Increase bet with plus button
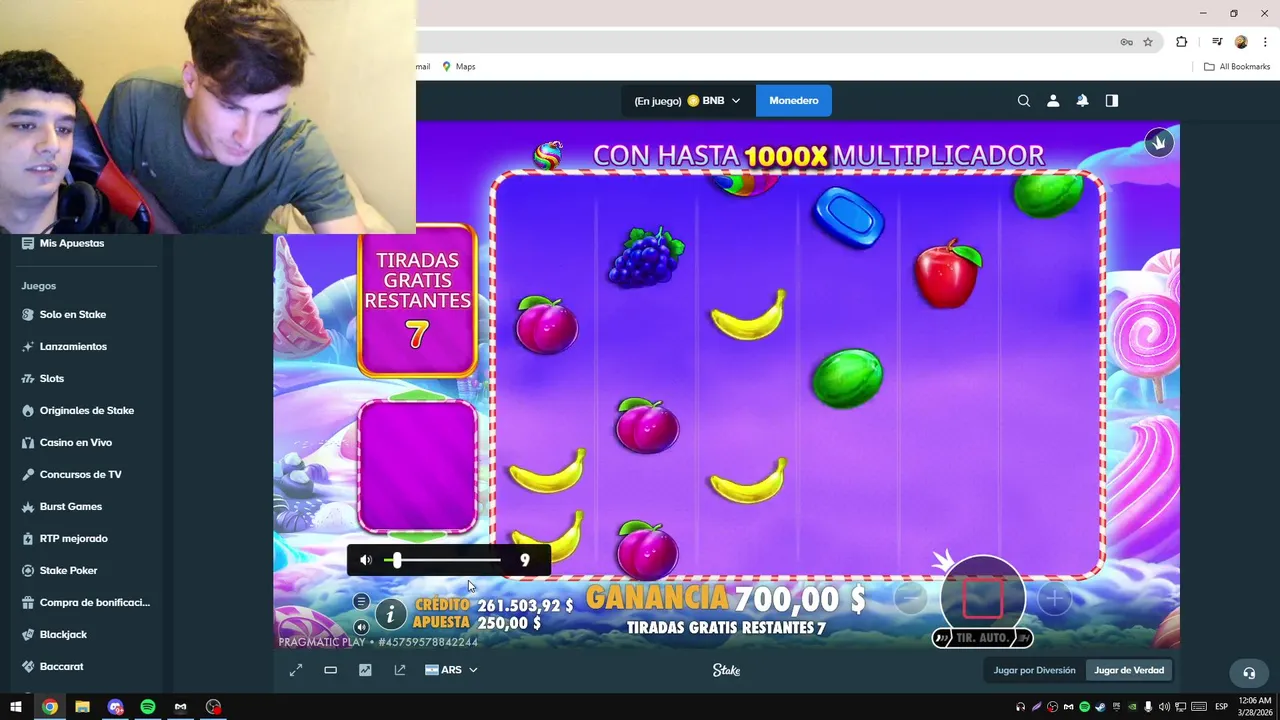The image size is (1280, 720). pyautogui.click(x=1054, y=598)
